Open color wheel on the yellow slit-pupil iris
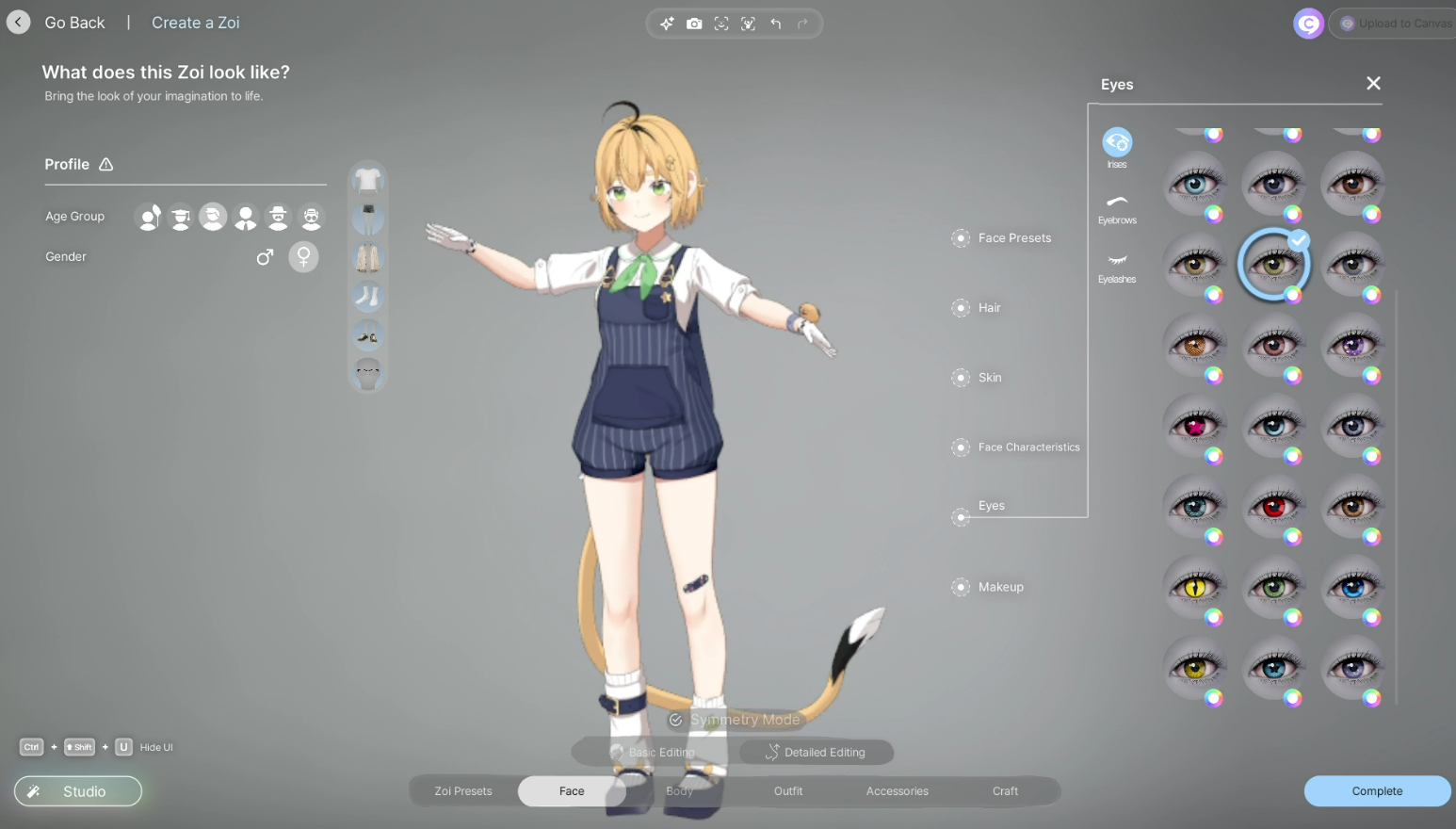This screenshot has height=829, width=1456. pos(1214,617)
